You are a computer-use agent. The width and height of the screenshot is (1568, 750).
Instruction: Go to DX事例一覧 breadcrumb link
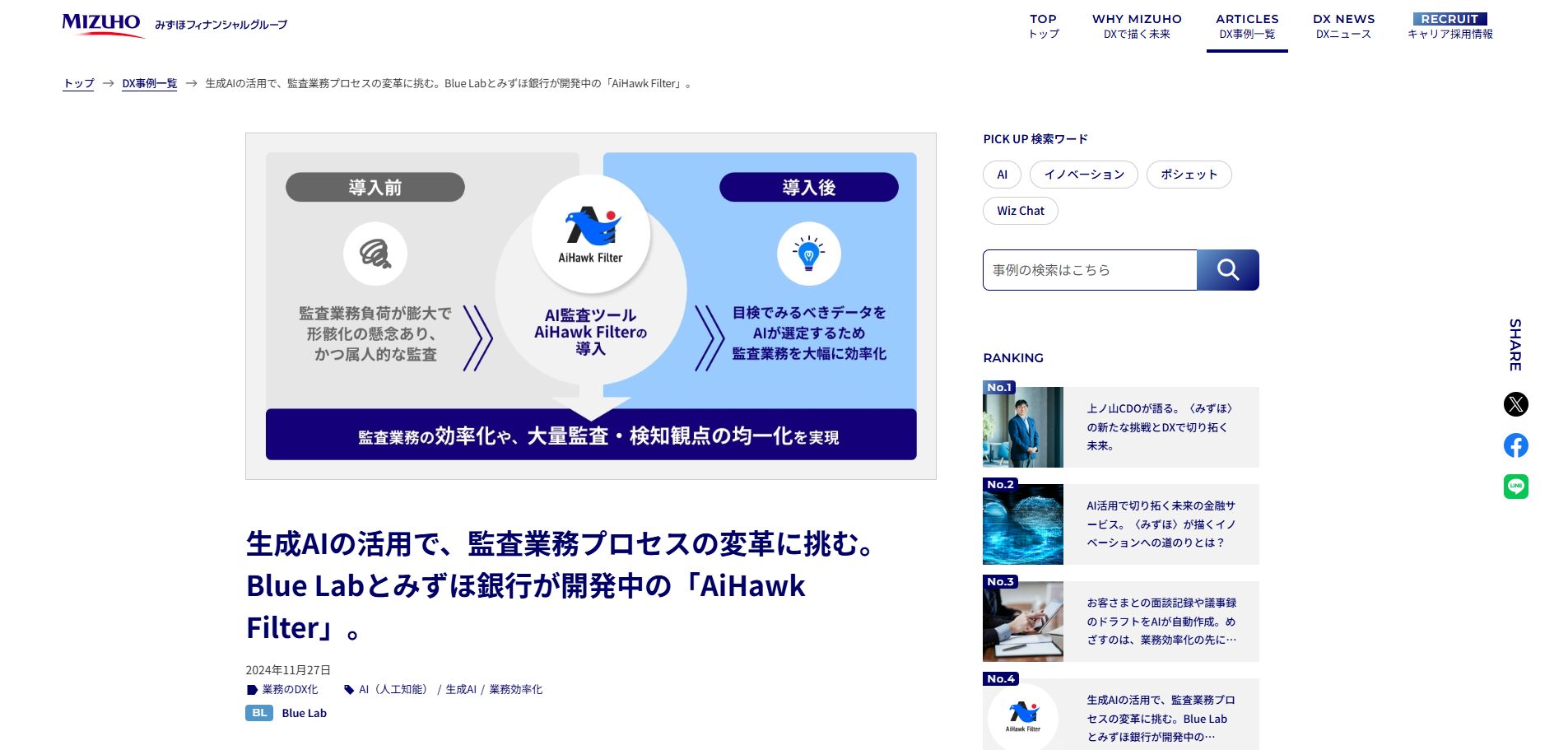click(149, 83)
